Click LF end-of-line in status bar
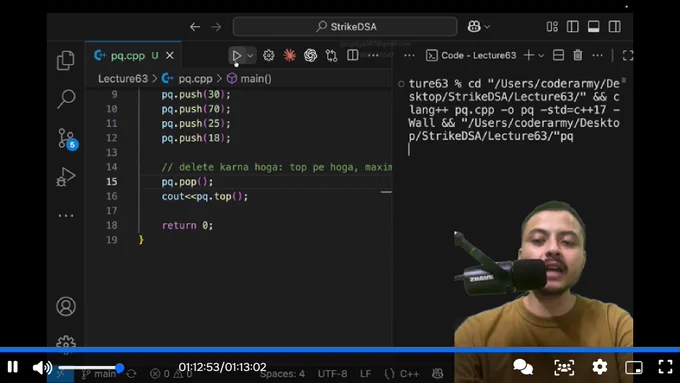The width and height of the screenshot is (680, 383). point(366,373)
